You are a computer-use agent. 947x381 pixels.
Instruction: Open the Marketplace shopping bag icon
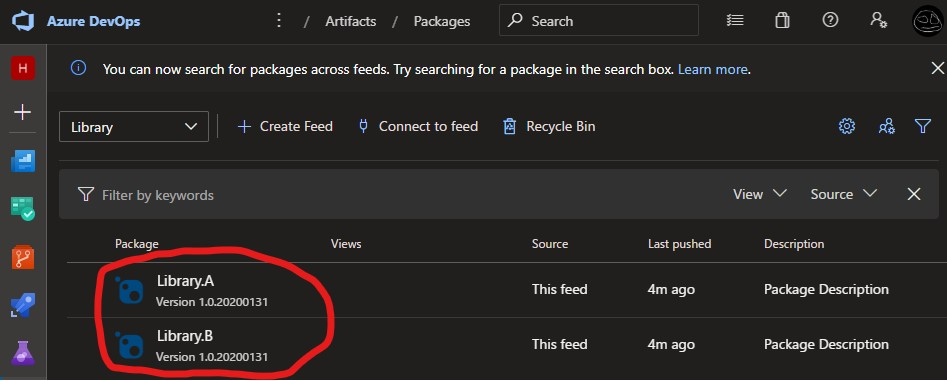[x=782, y=21]
